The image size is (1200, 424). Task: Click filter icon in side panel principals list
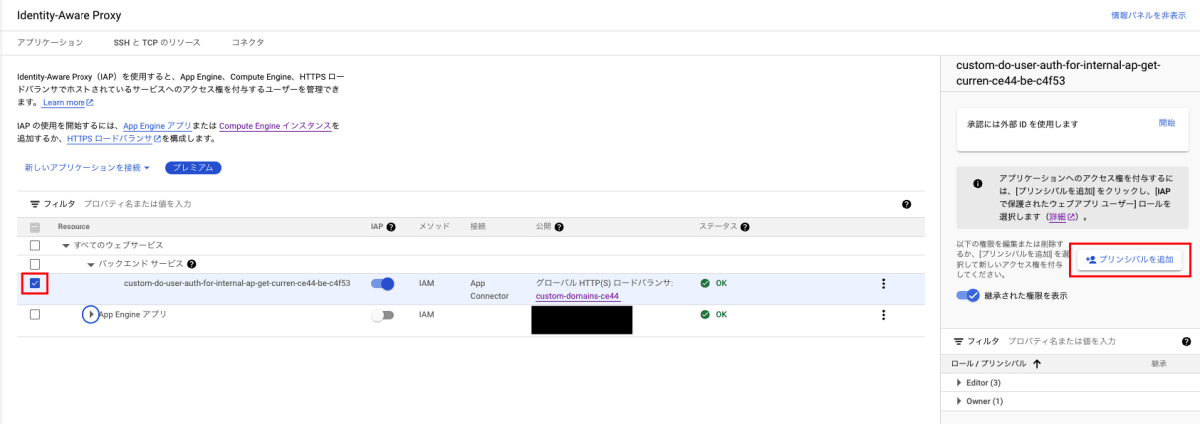click(958, 342)
